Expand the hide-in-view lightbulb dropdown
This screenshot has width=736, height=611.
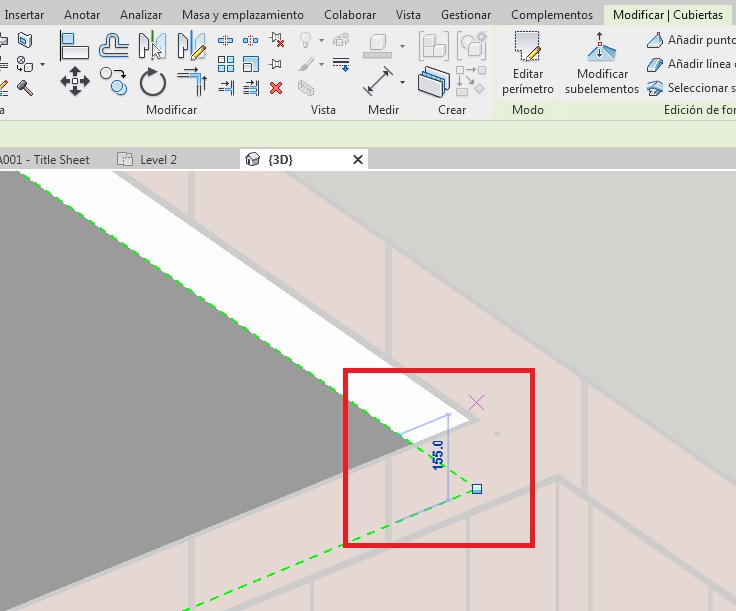pos(320,41)
